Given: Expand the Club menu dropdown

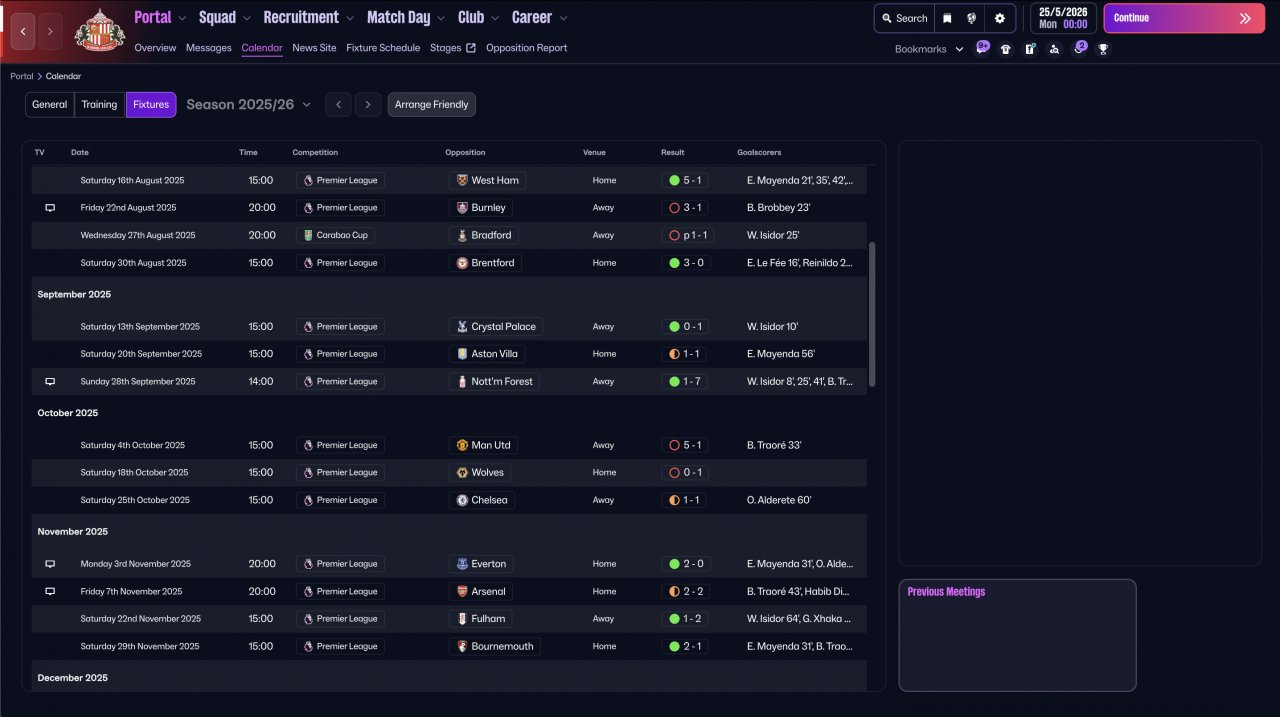Looking at the screenshot, I should point(494,18).
